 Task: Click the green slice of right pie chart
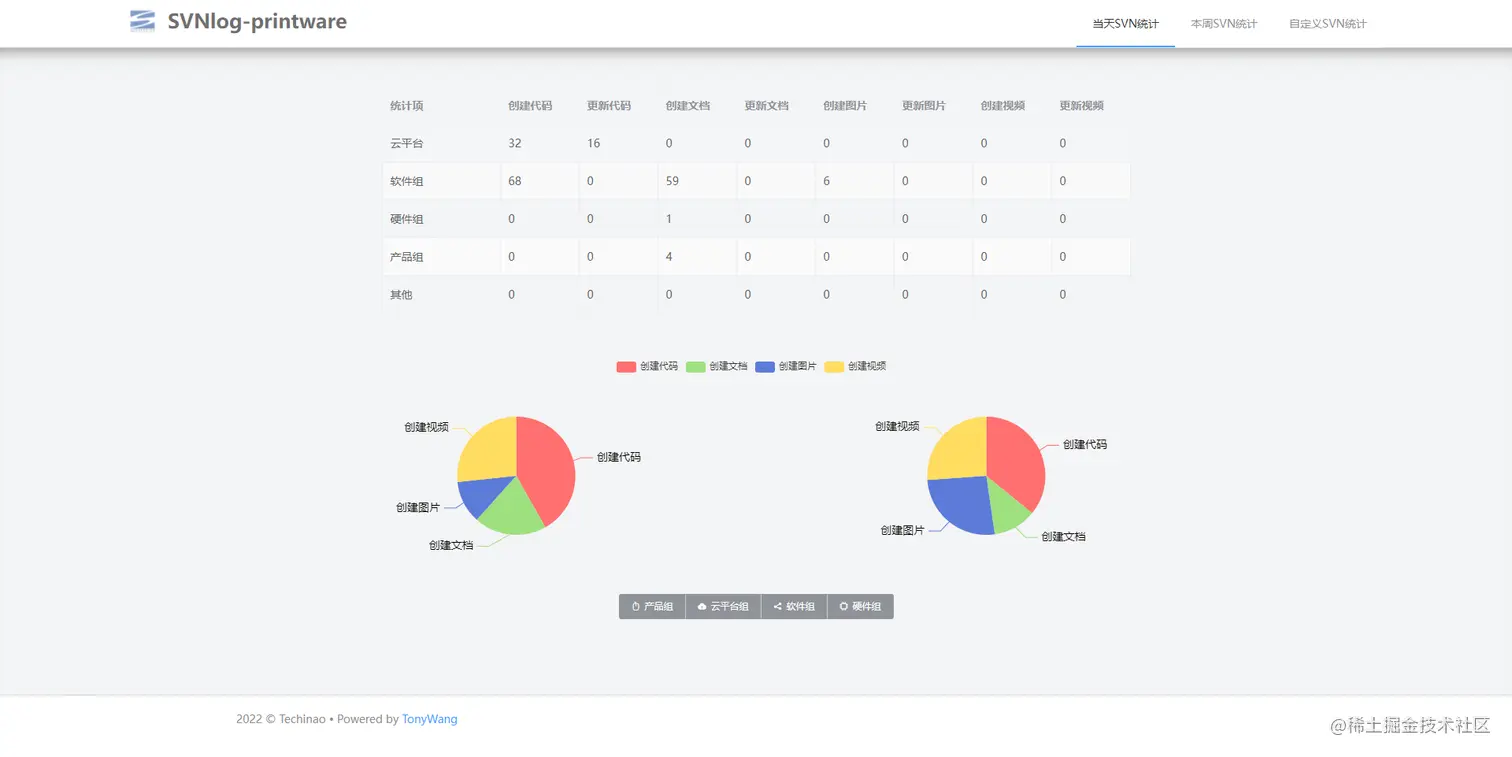click(1007, 507)
